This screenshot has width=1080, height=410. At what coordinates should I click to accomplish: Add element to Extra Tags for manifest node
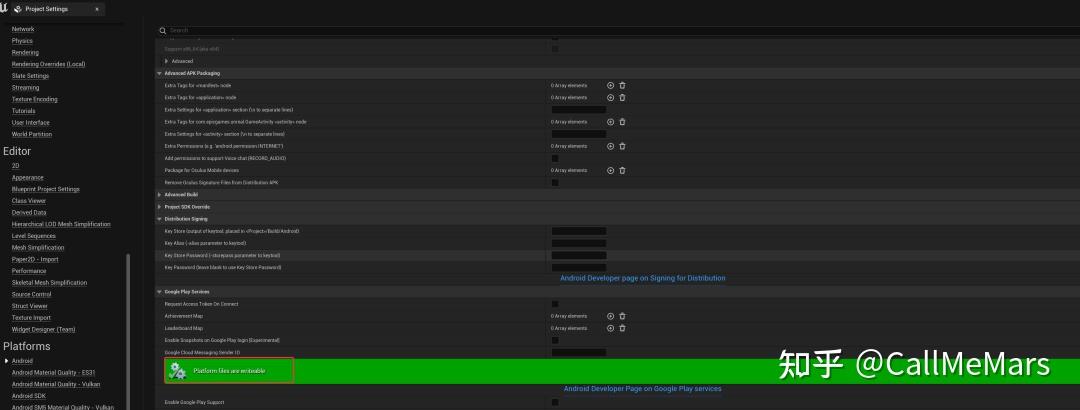tap(610, 85)
